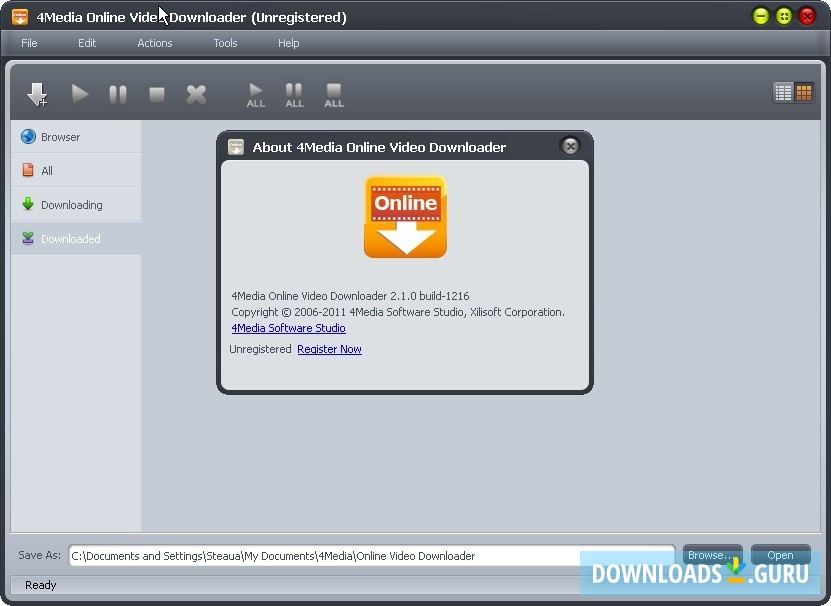Open the Browser panel in the sidebar
831x606 pixels.
pos(59,137)
